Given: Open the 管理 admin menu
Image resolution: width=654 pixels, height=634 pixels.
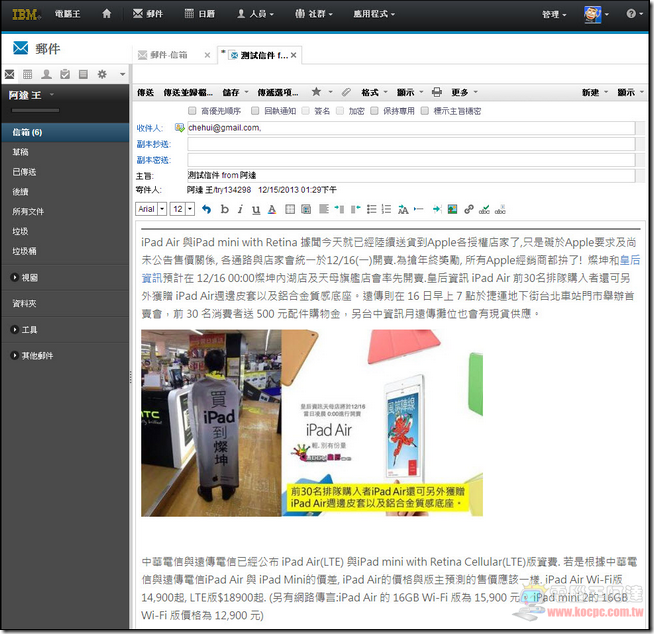Looking at the screenshot, I should 554,14.
